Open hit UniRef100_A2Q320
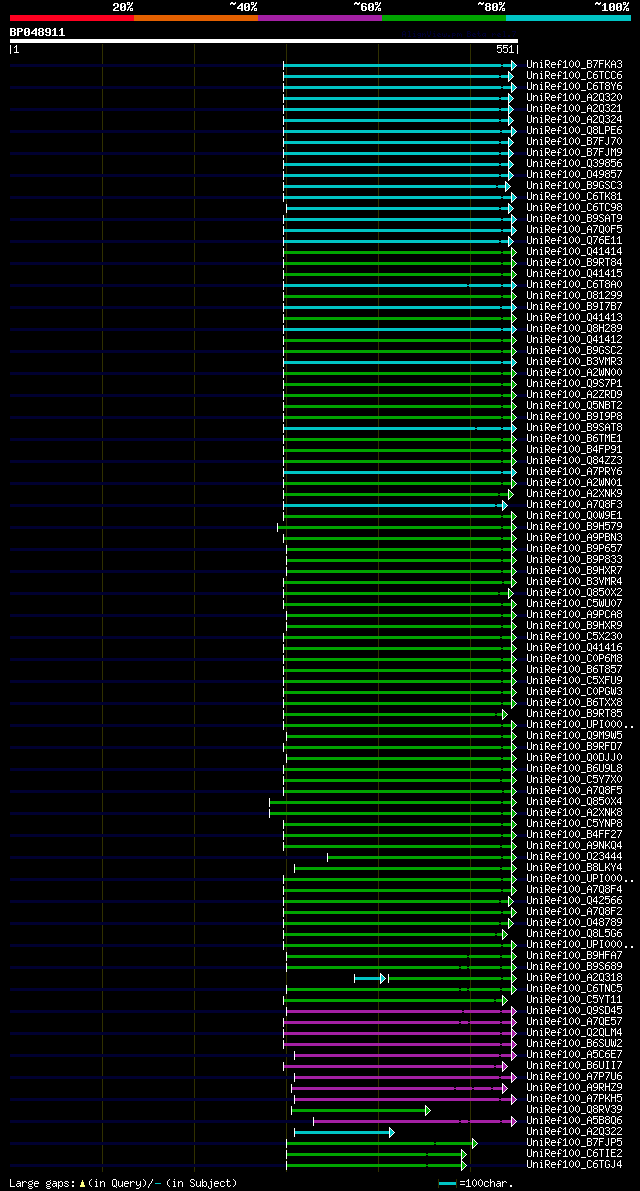Image resolution: width=640 pixels, height=1191 pixels. pyautogui.click(x=574, y=98)
